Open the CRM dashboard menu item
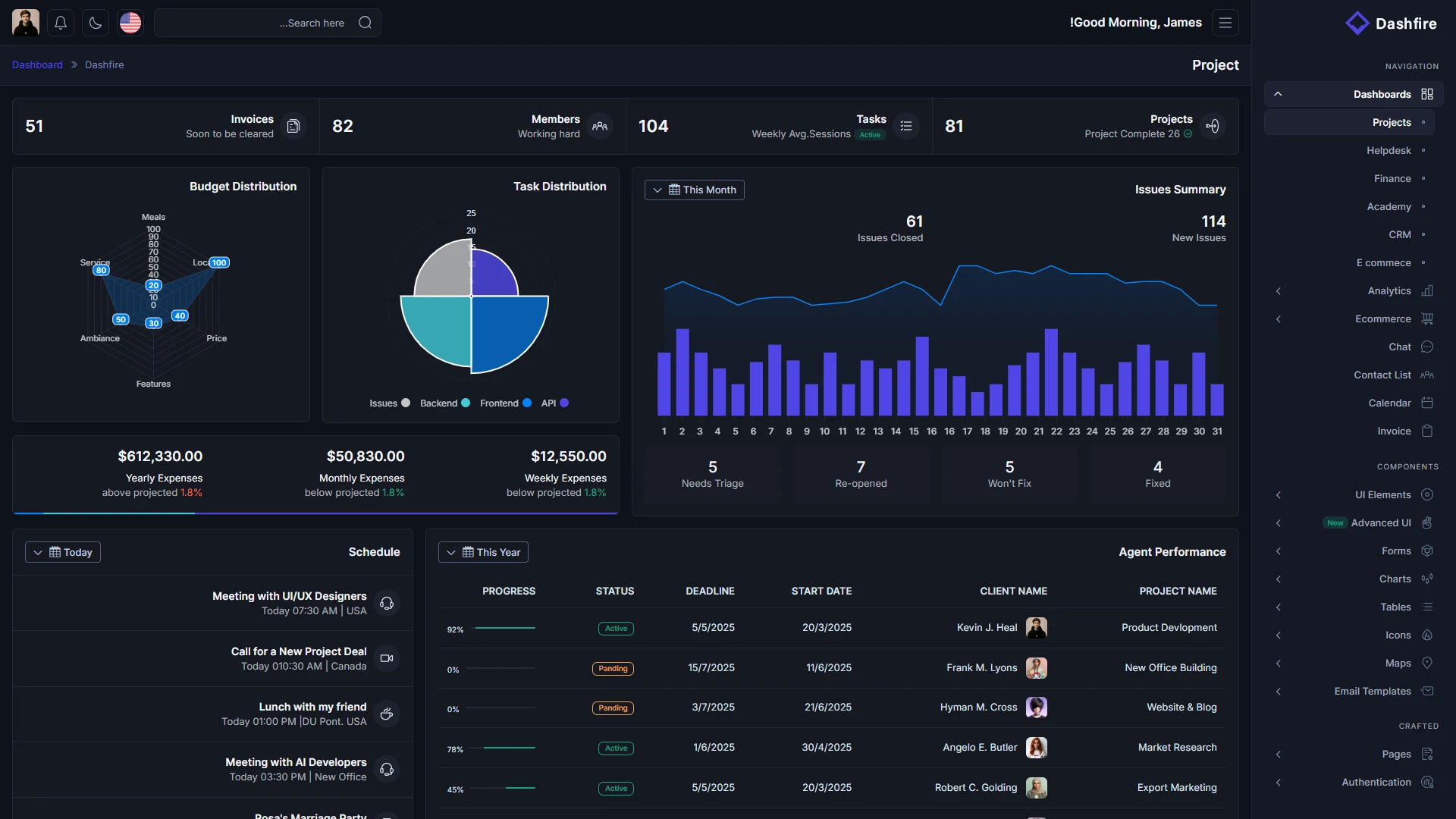 tap(1350, 234)
